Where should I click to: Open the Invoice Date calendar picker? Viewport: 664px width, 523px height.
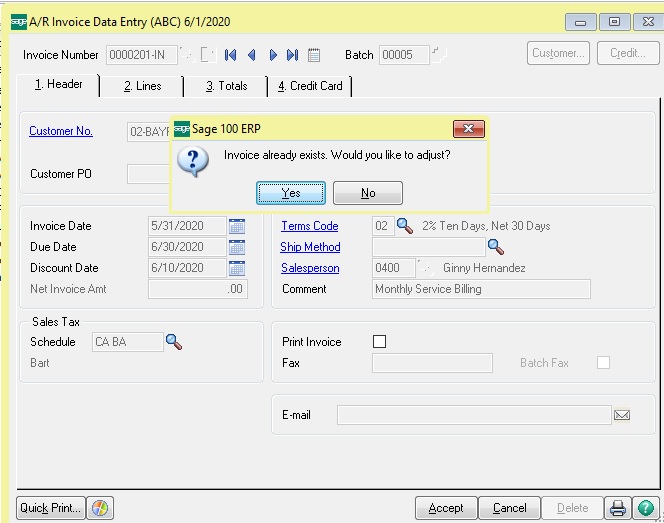[x=237, y=226]
